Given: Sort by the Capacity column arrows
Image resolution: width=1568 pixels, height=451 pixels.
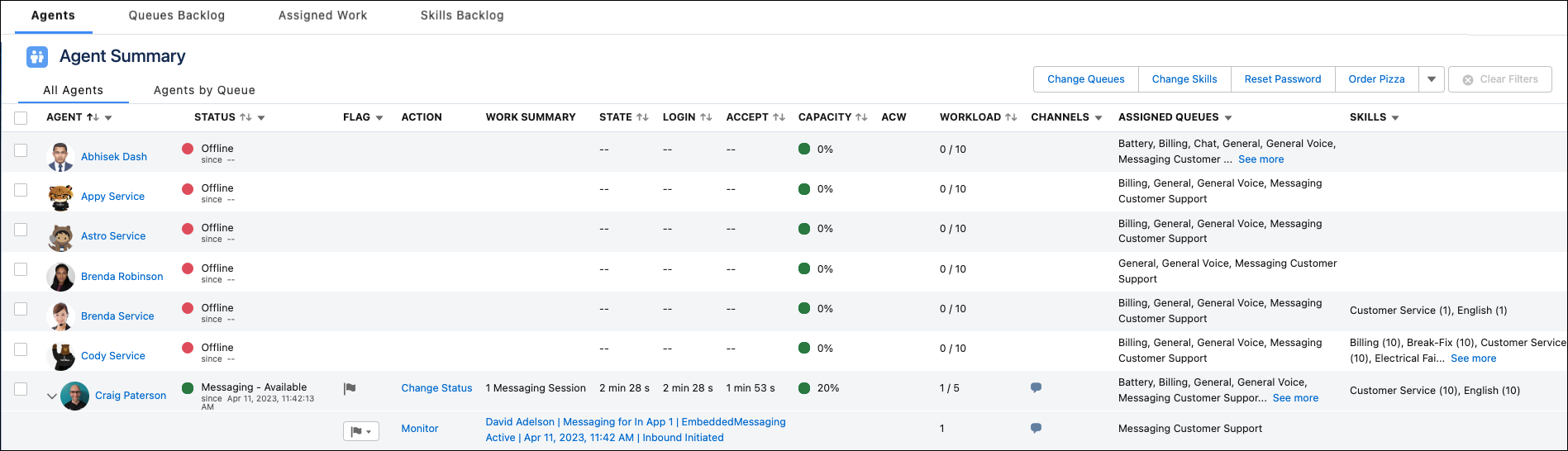Looking at the screenshot, I should click(860, 117).
